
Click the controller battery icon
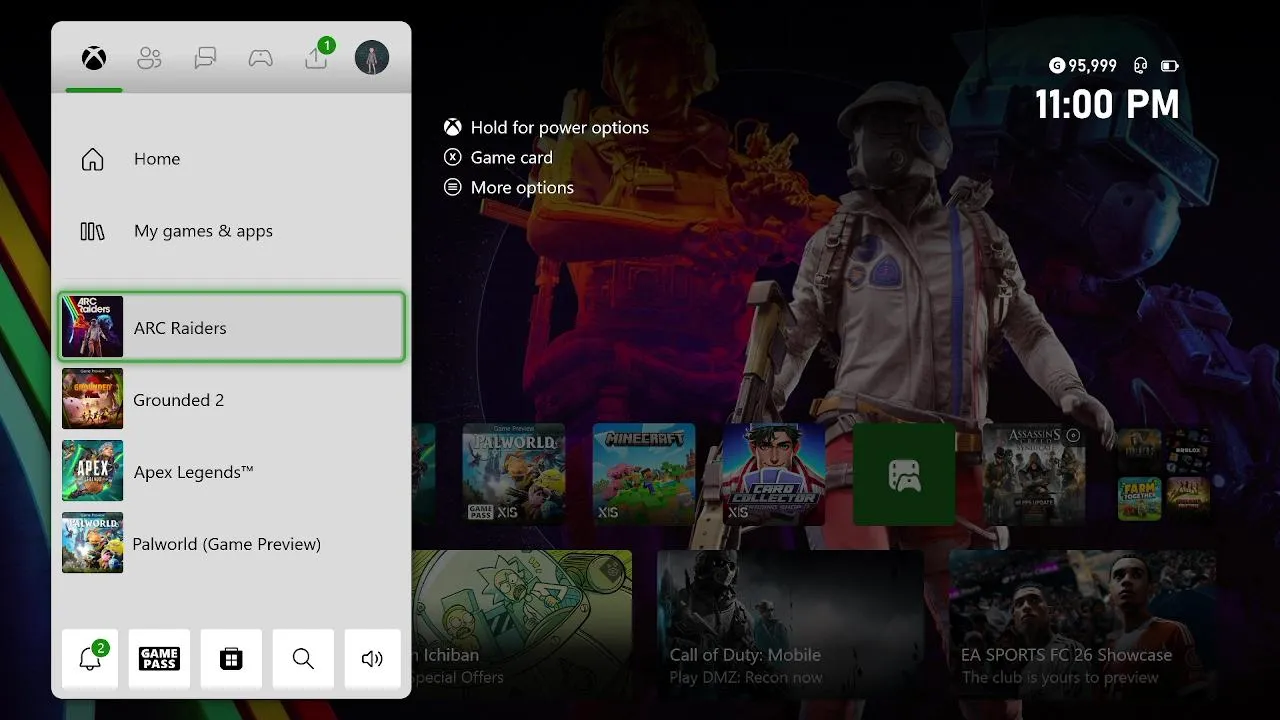[x=1169, y=66]
